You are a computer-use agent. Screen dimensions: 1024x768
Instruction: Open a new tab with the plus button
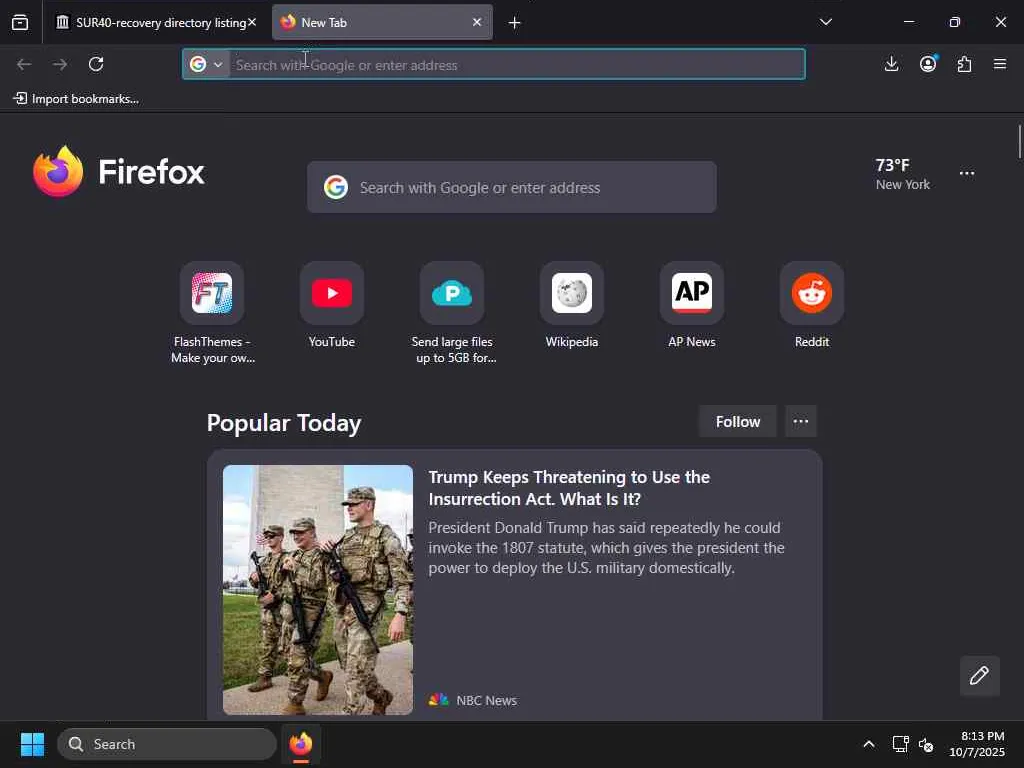point(515,23)
